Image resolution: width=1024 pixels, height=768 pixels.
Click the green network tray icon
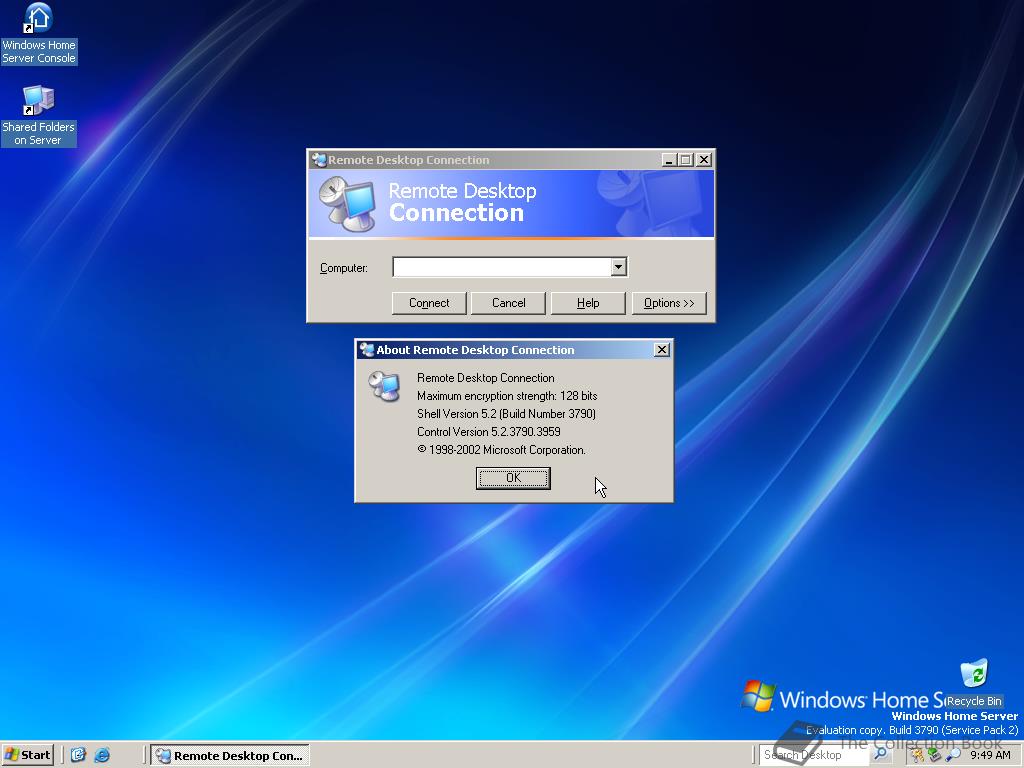[x=935, y=755]
